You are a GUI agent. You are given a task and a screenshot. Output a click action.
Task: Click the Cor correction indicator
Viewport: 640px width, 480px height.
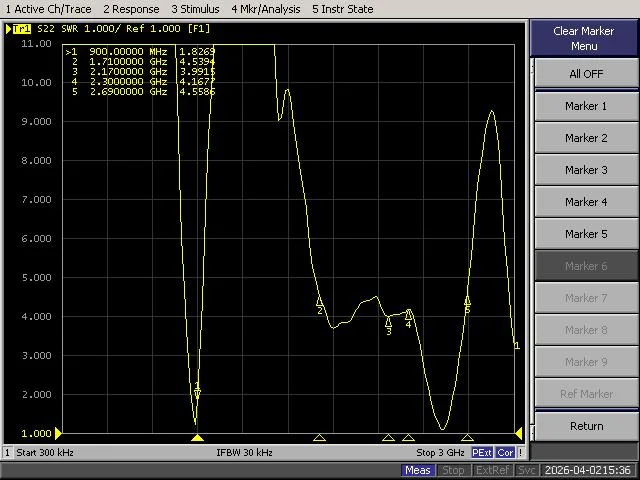(x=505, y=453)
